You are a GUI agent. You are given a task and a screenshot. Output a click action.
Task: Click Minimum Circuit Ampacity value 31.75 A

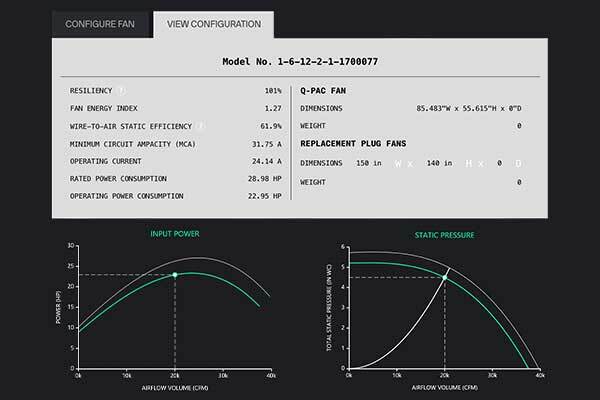coord(265,144)
